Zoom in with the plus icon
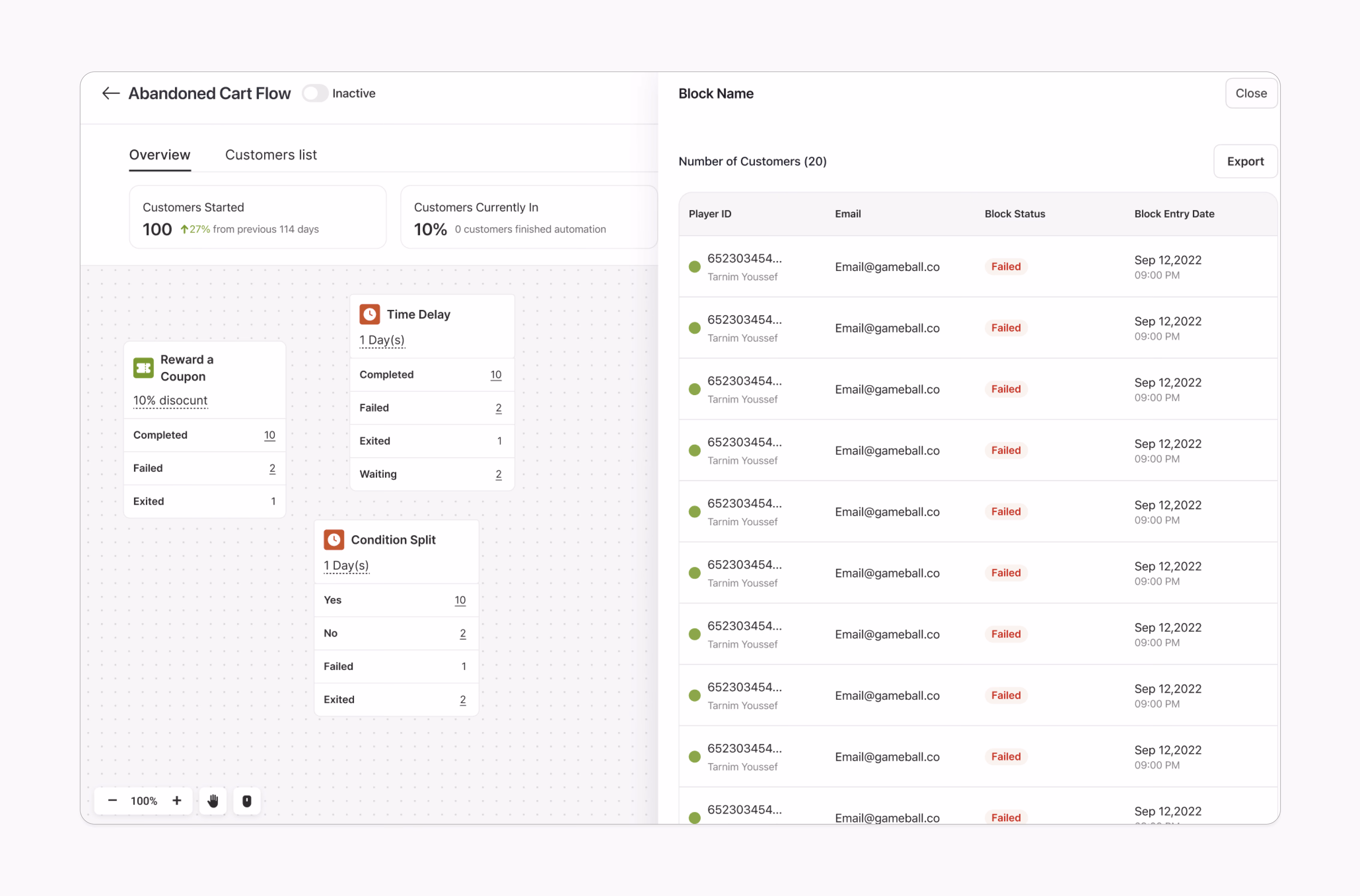1360x896 pixels. click(177, 801)
